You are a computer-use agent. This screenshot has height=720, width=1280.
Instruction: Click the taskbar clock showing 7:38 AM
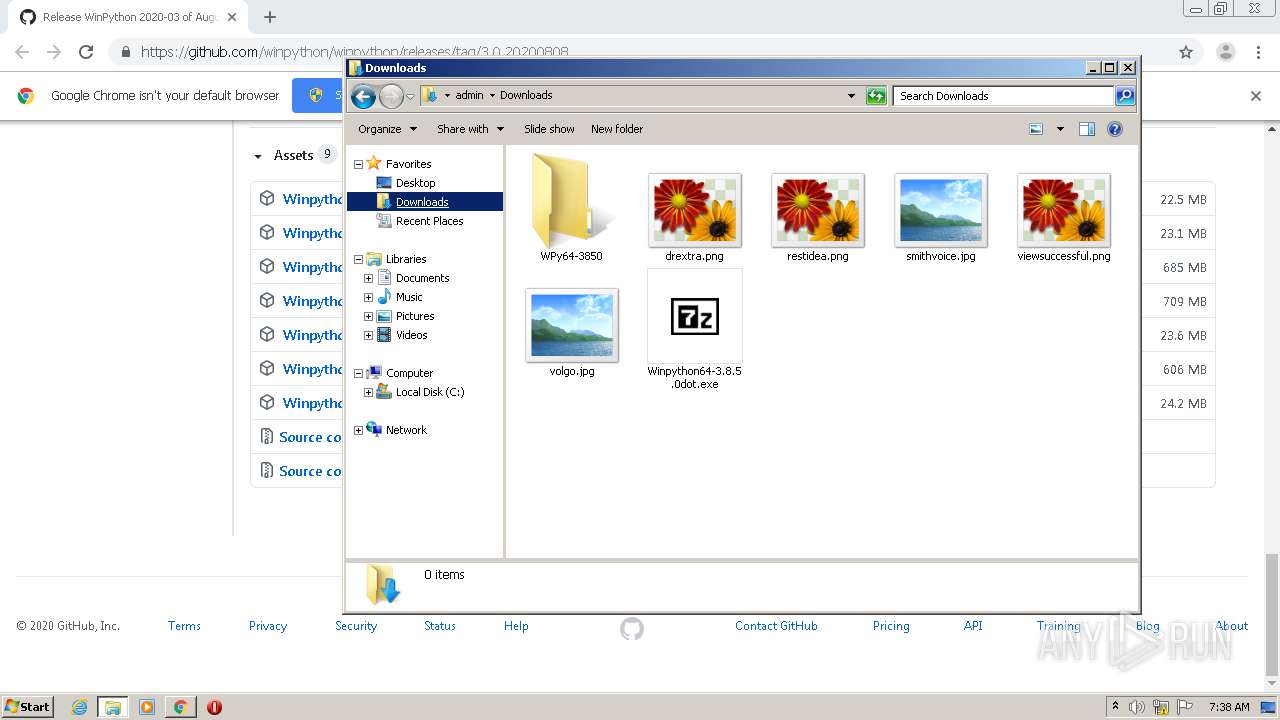[x=1229, y=707]
